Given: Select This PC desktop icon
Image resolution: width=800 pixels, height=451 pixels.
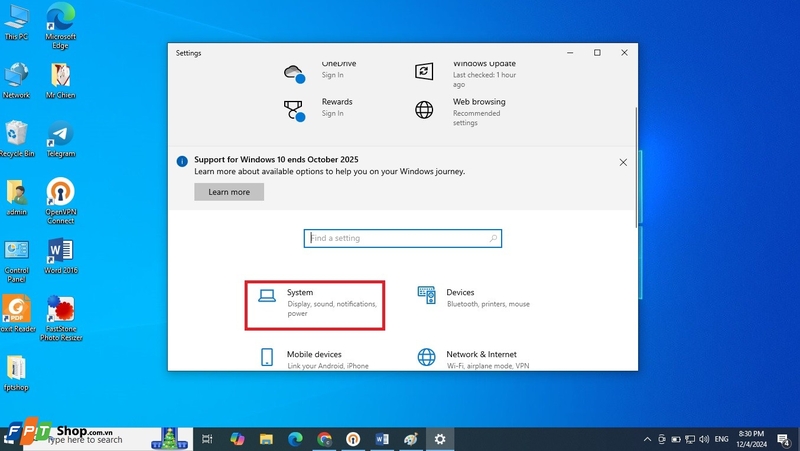Looking at the screenshot, I should pos(16,21).
